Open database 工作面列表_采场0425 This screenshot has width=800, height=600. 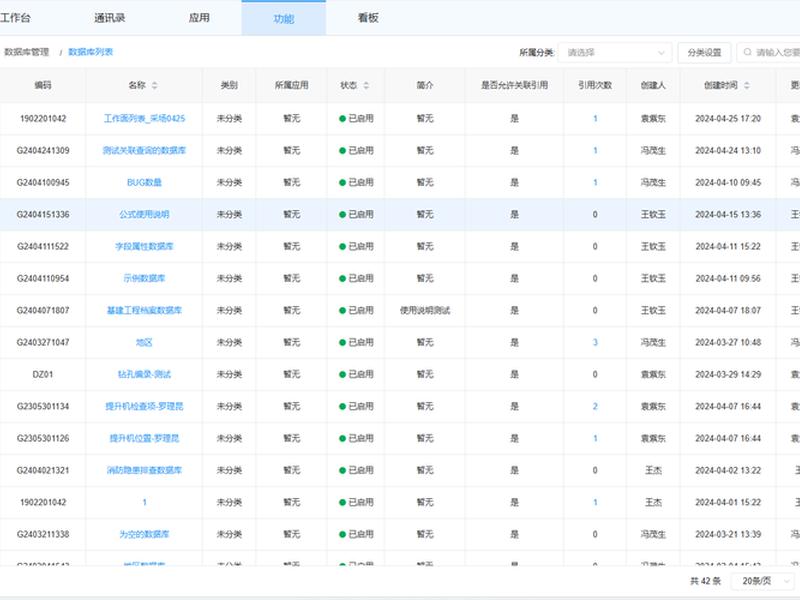pos(144,118)
